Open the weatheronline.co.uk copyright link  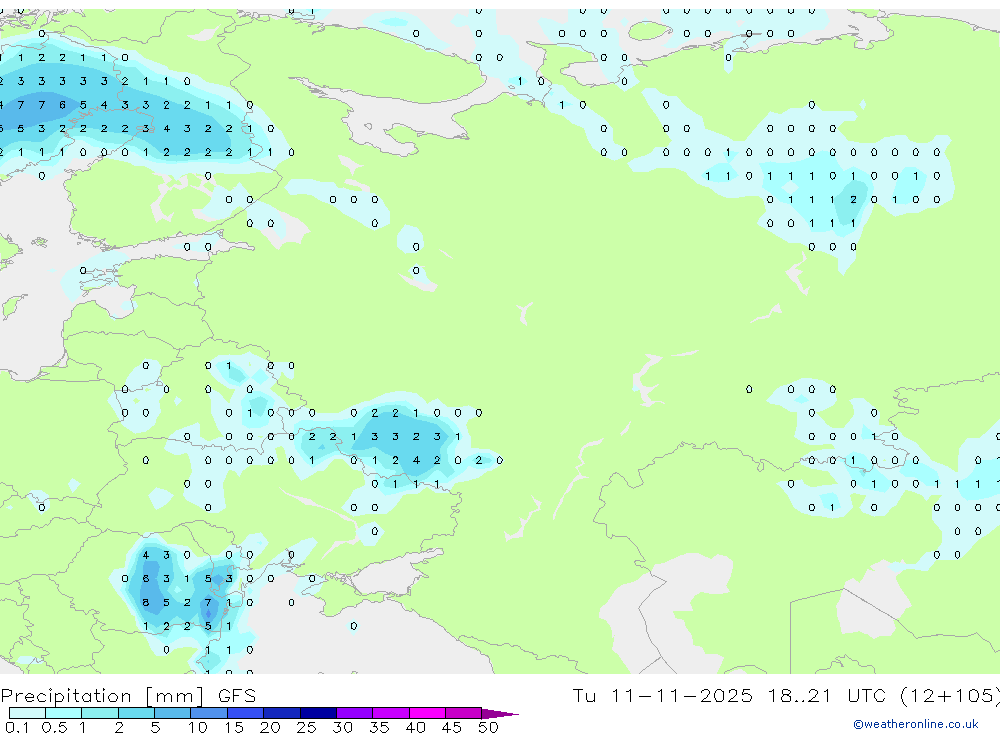[x=916, y=724]
